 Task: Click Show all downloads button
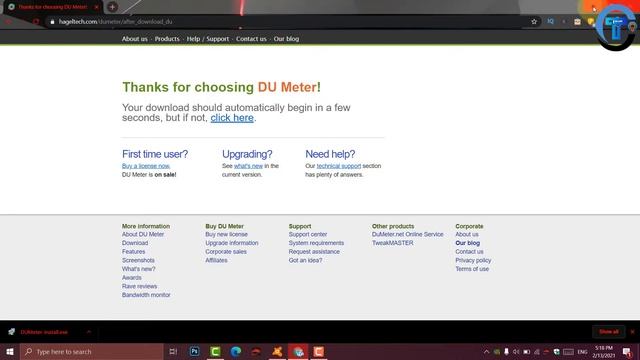[x=608, y=332]
